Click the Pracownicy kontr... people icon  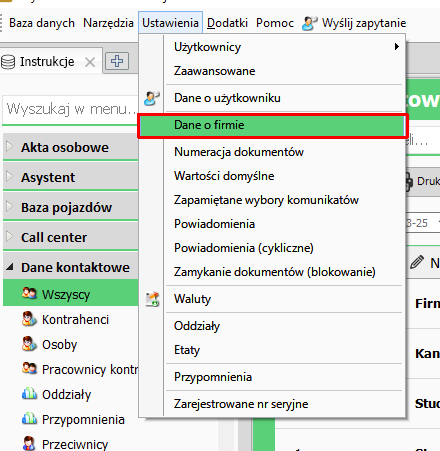click(29, 368)
